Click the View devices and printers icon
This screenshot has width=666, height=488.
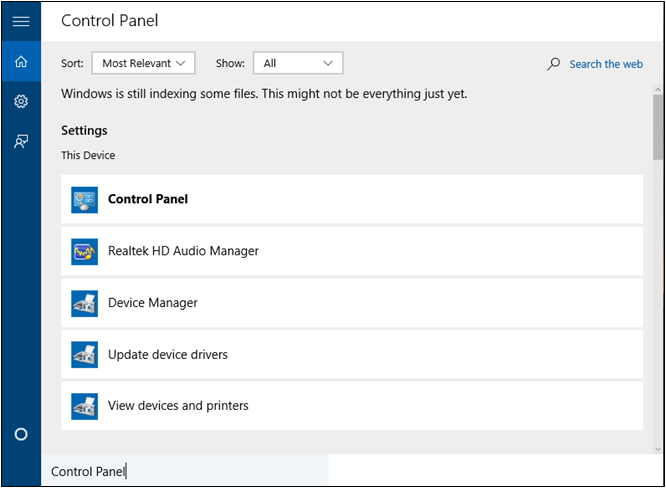pyautogui.click(x=85, y=406)
